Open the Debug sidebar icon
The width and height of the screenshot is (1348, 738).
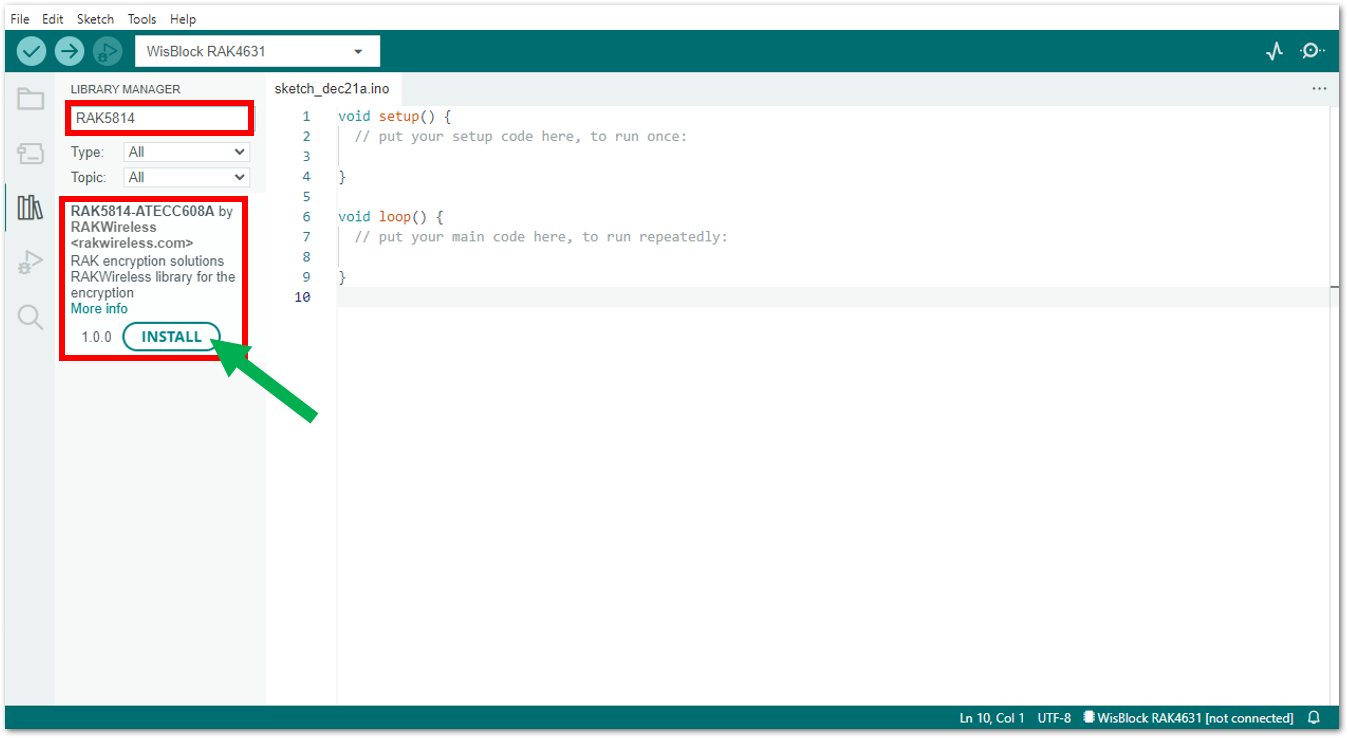click(31, 263)
